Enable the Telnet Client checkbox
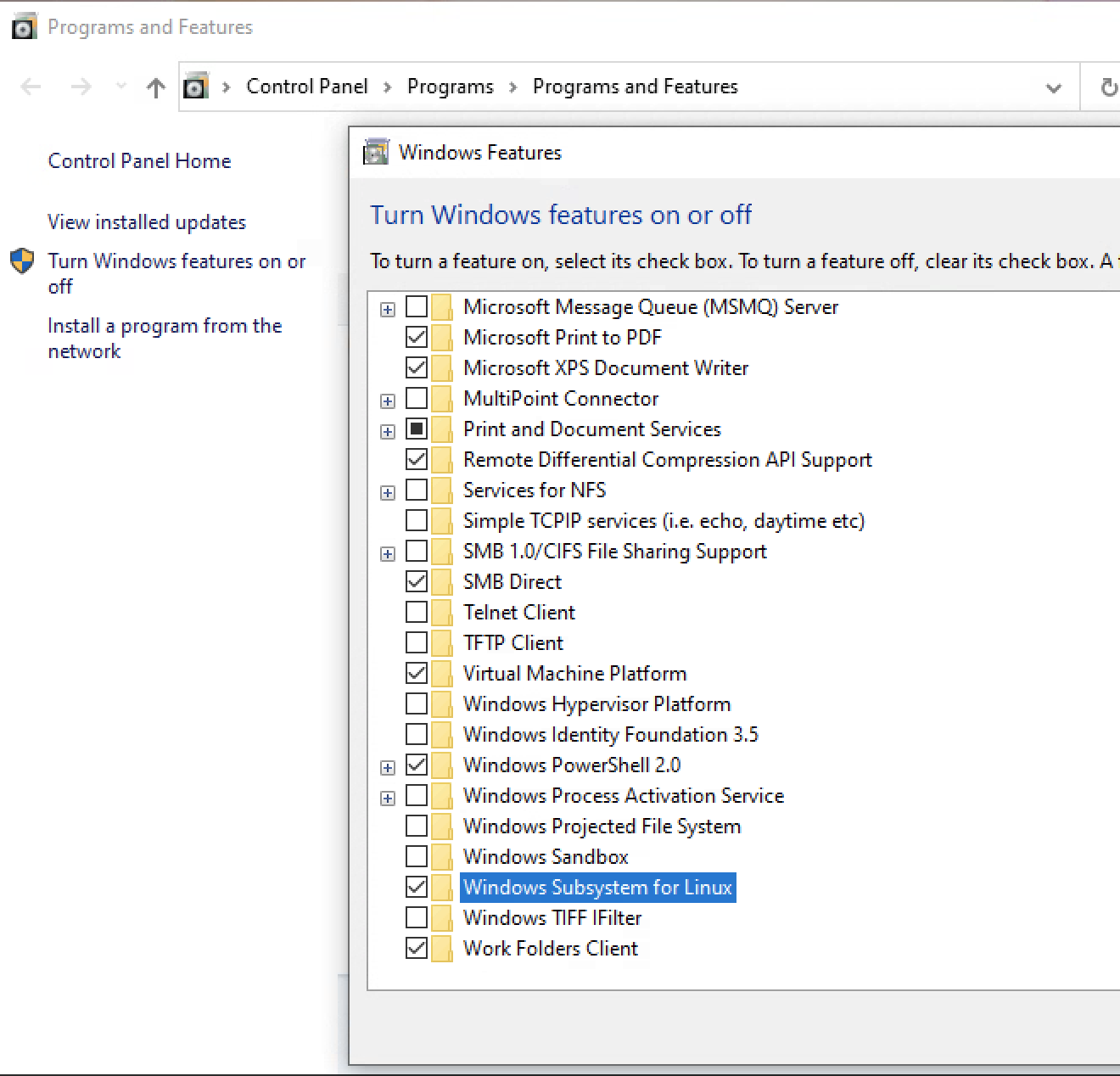 pyautogui.click(x=417, y=612)
